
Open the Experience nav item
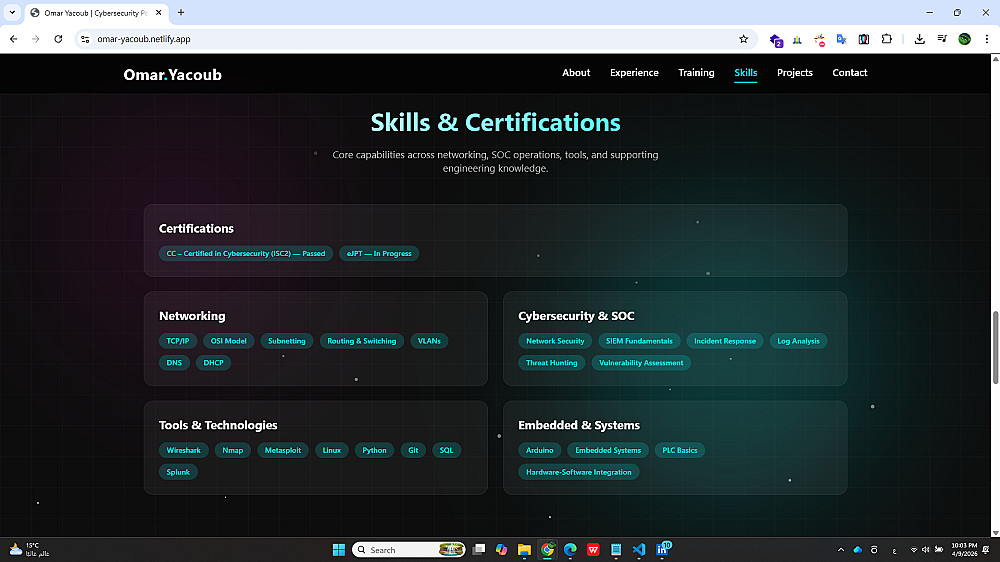(634, 73)
